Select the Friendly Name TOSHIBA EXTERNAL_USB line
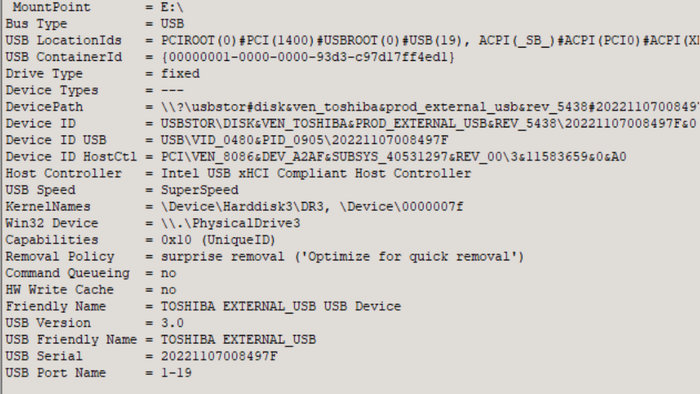 [x=203, y=307]
